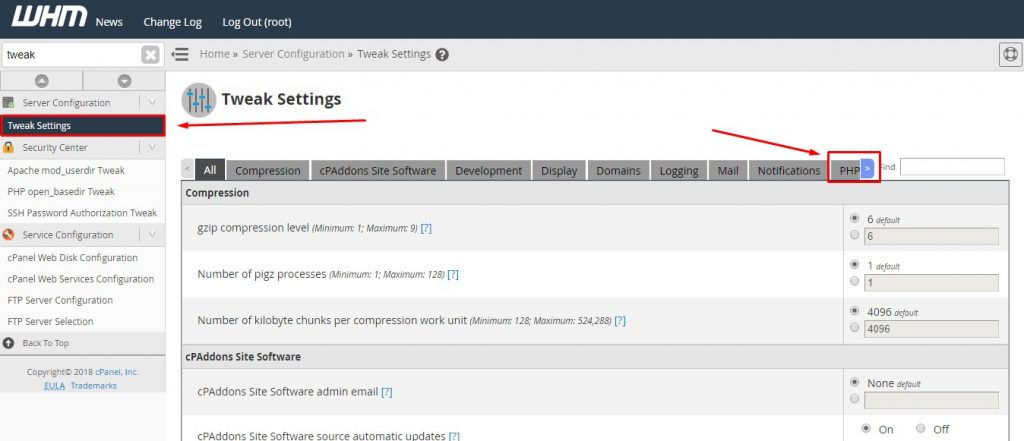Click the sidebar scroll-up arrow button
The image size is (1024, 441).
click(42, 81)
